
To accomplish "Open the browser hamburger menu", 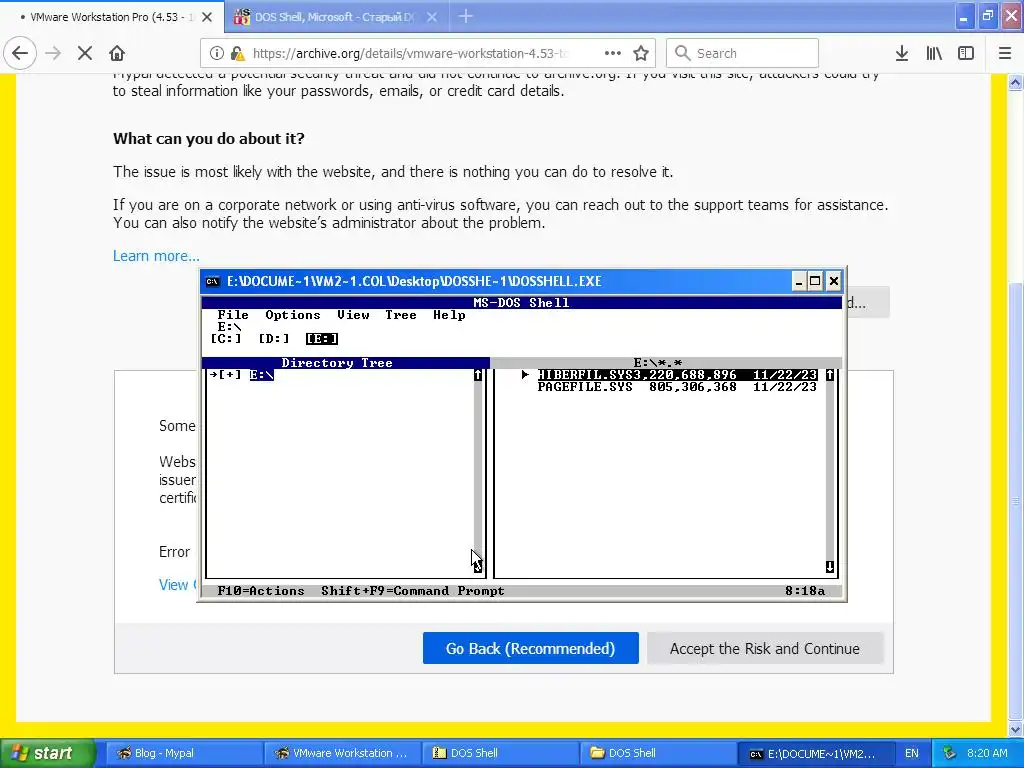I will tap(1005, 53).
